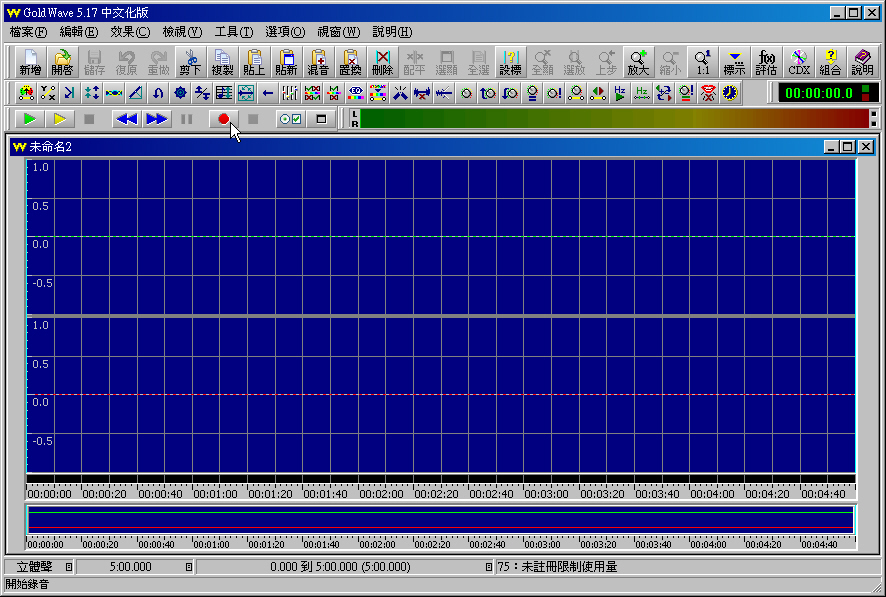This screenshot has width=886, height=597.
Task: Click the 新增 (New) toolbar icon
Action: coord(30,62)
